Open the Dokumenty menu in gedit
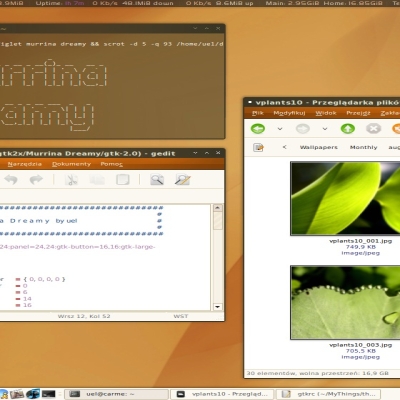Viewport: 400px width, 400px height. coord(71,164)
